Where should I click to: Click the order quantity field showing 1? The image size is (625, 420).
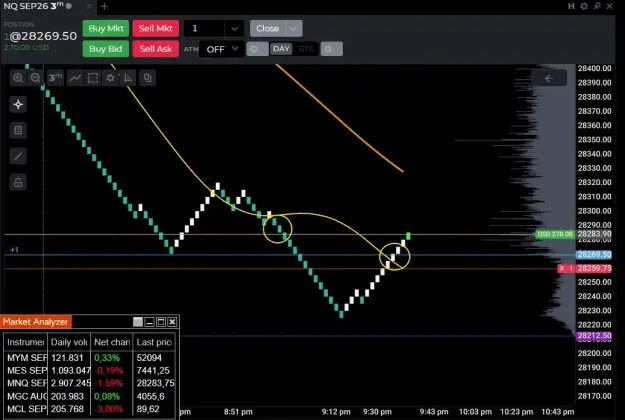point(205,29)
